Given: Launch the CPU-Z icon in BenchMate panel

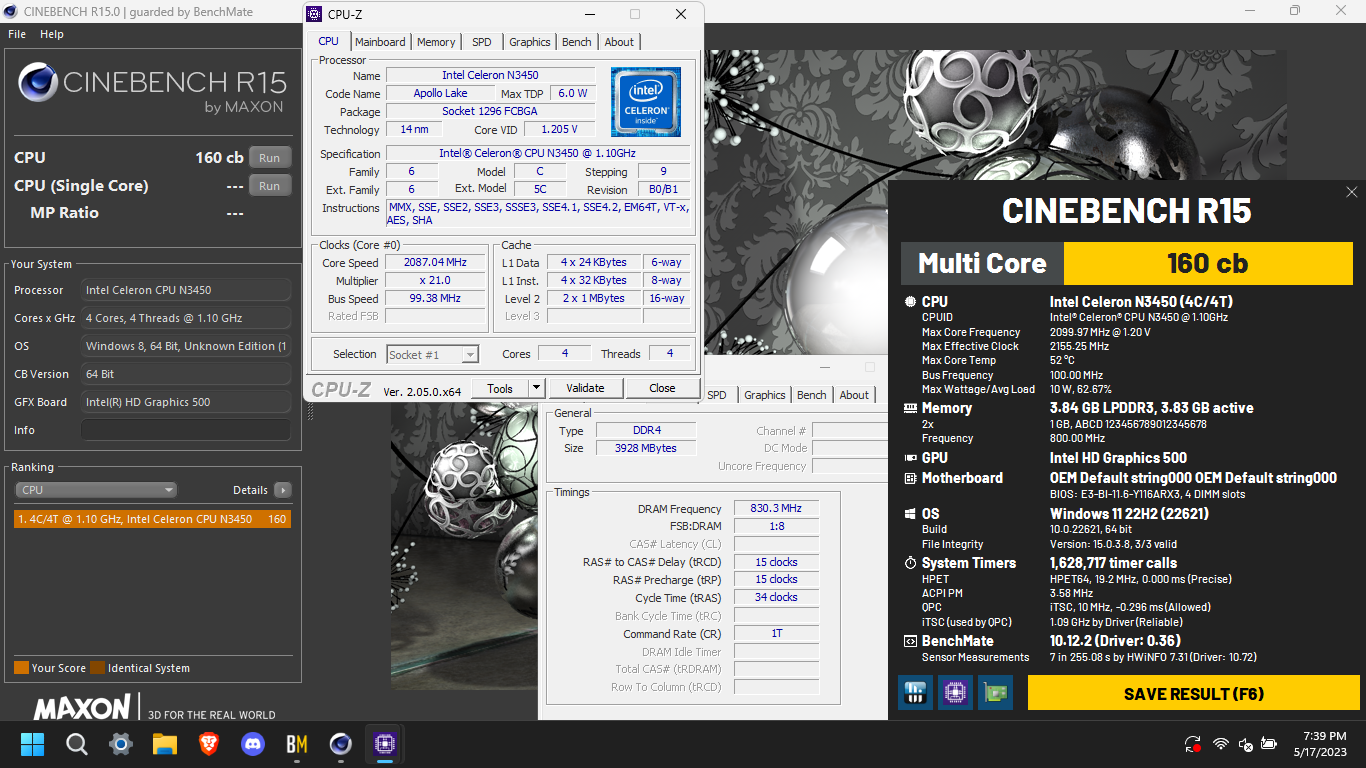Looking at the screenshot, I should (955, 692).
